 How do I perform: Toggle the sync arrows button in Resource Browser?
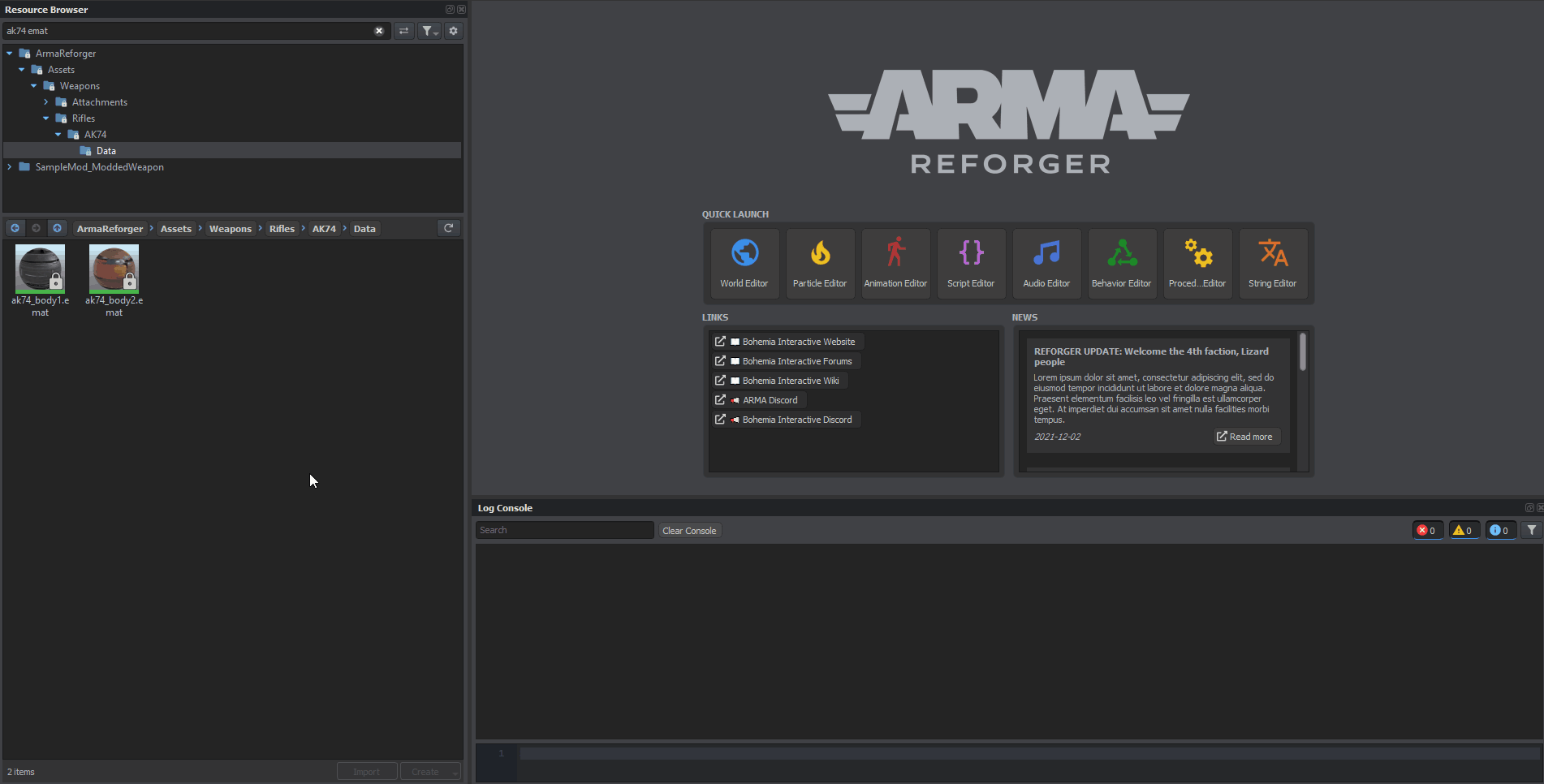click(x=403, y=31)
